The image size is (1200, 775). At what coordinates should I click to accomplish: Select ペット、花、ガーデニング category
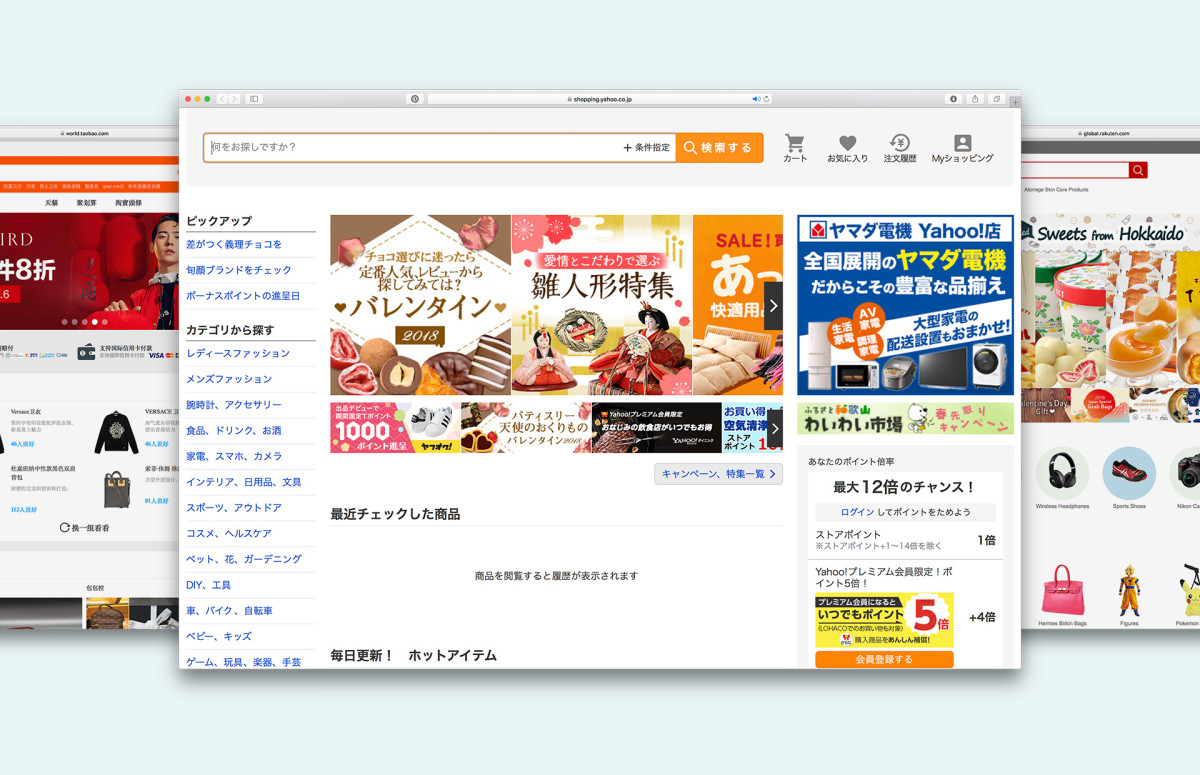coord(244,559)
